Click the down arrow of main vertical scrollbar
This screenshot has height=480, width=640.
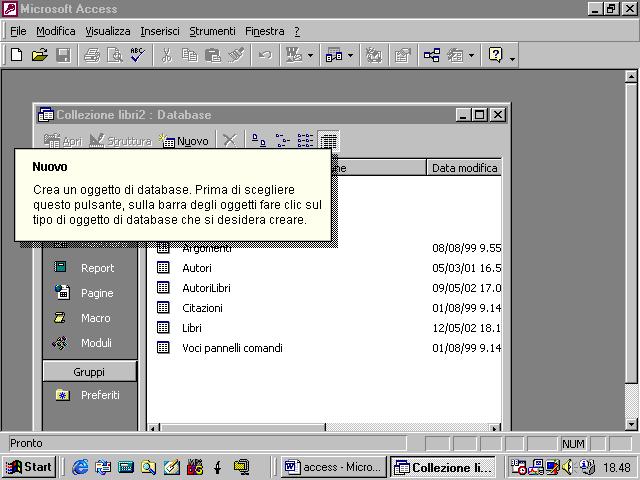631,424
